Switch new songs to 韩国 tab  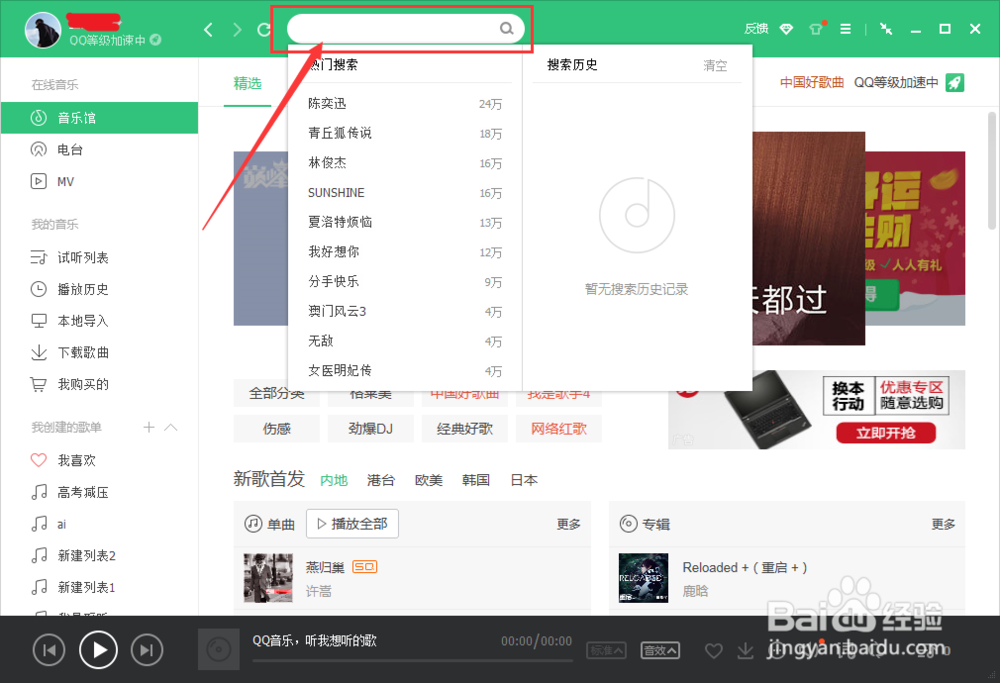click(x=476, y=480)
